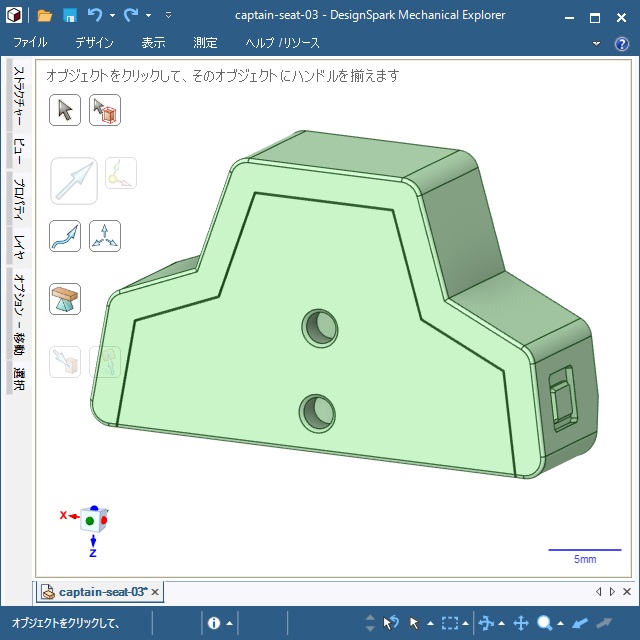Click the greyed anchor axis tool guide
Image resolution: width=640 pixels, height=640 pixels.
pyautogui.click(x=121, y=173)
